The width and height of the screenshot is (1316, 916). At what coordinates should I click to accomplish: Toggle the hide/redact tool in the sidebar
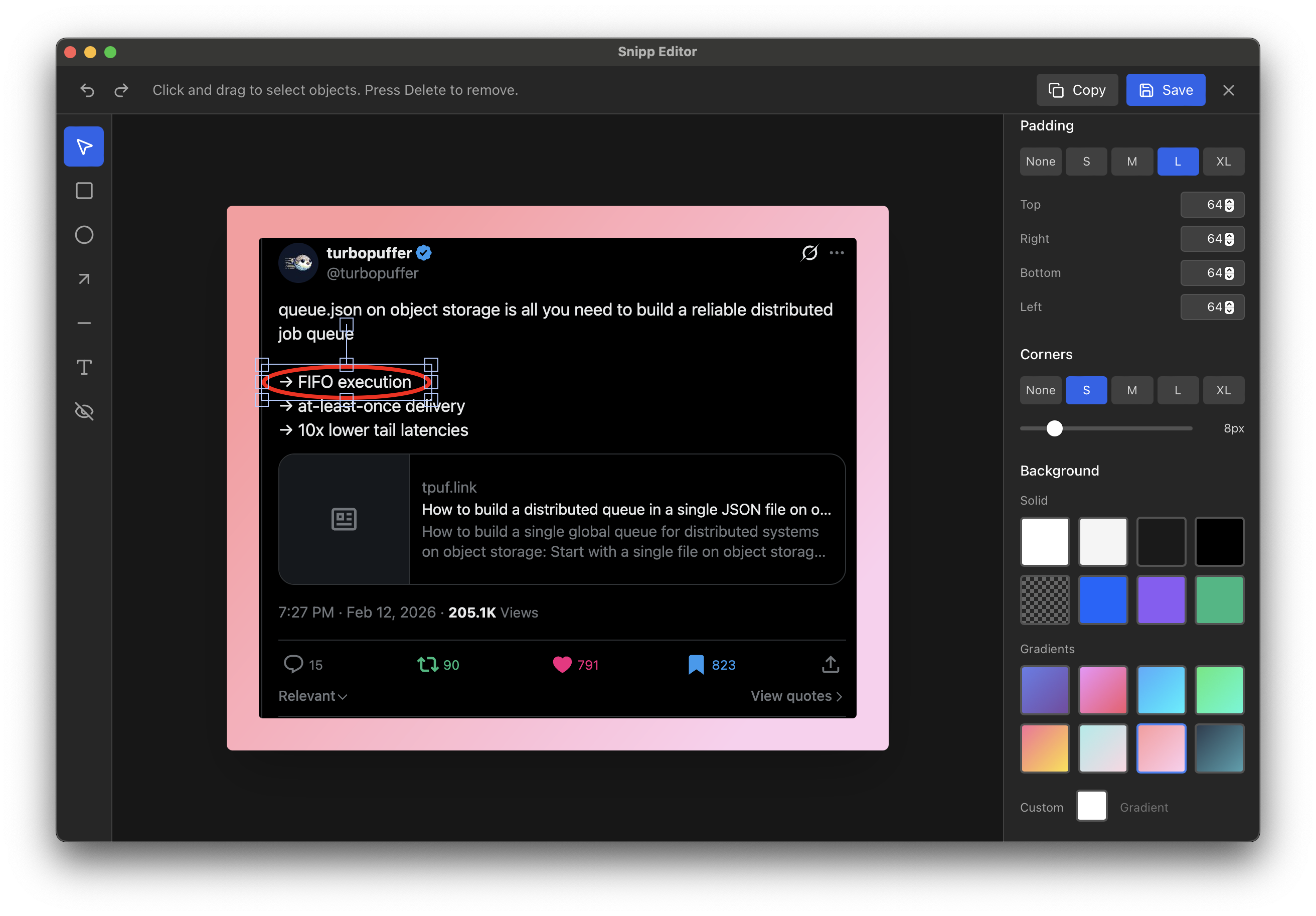click(83, 411)
